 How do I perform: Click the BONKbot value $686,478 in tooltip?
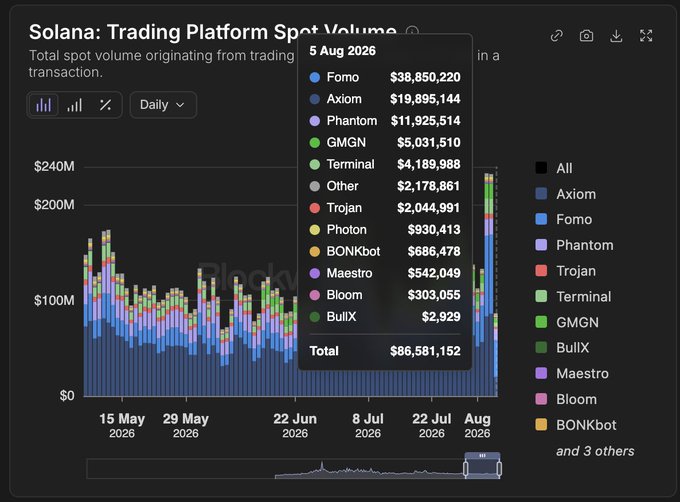[x=434, y=251]
